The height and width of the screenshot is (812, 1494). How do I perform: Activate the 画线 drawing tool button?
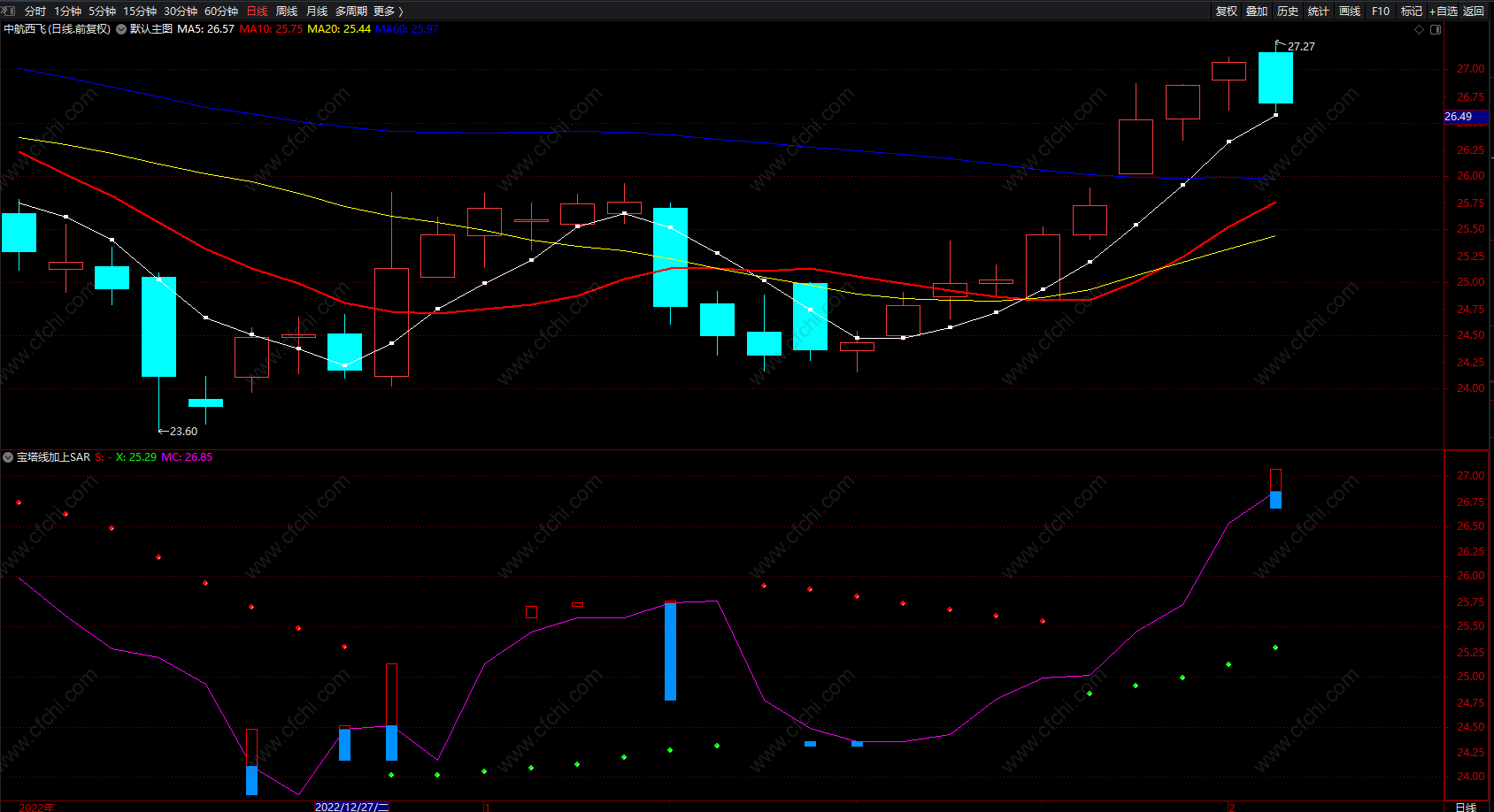1350,11
